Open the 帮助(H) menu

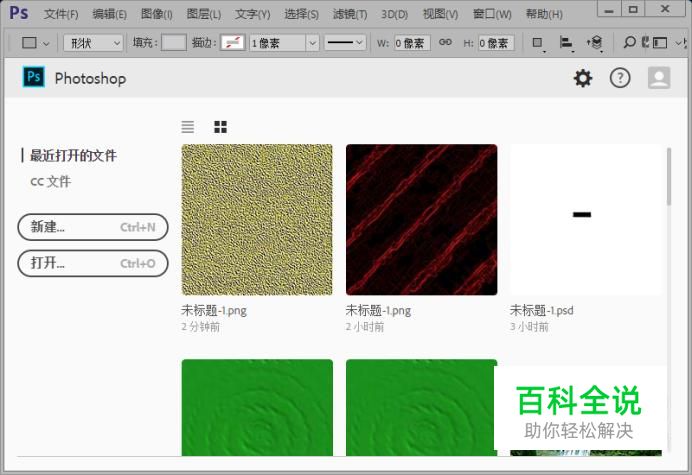pos(544,14)
